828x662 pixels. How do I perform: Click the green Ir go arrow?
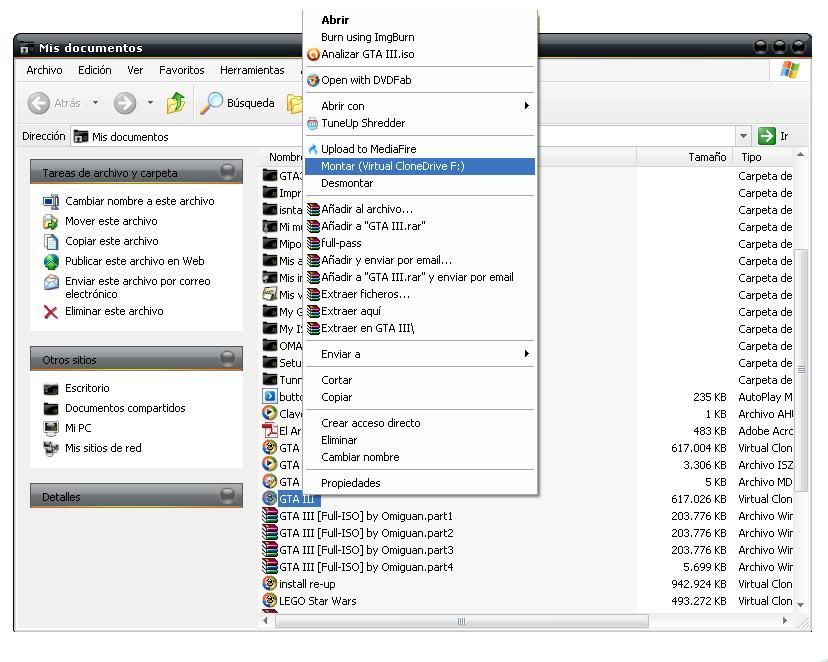tap(766, 136)
